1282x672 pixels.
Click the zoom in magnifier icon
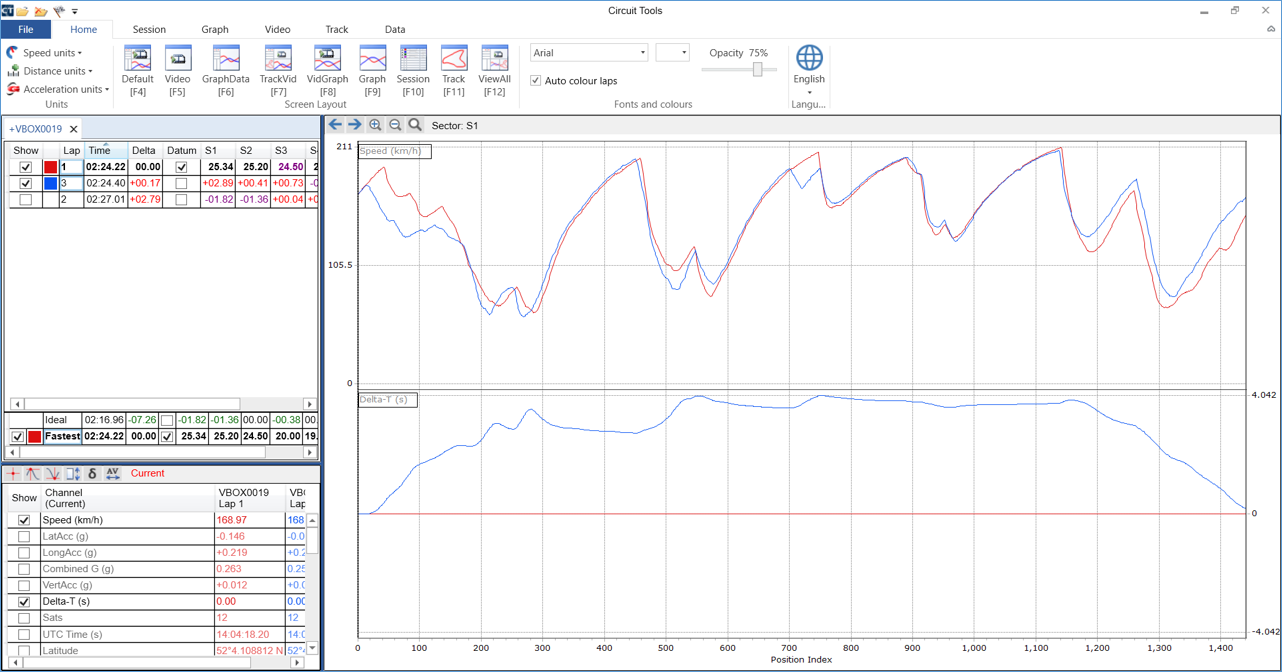click(375, 125)
